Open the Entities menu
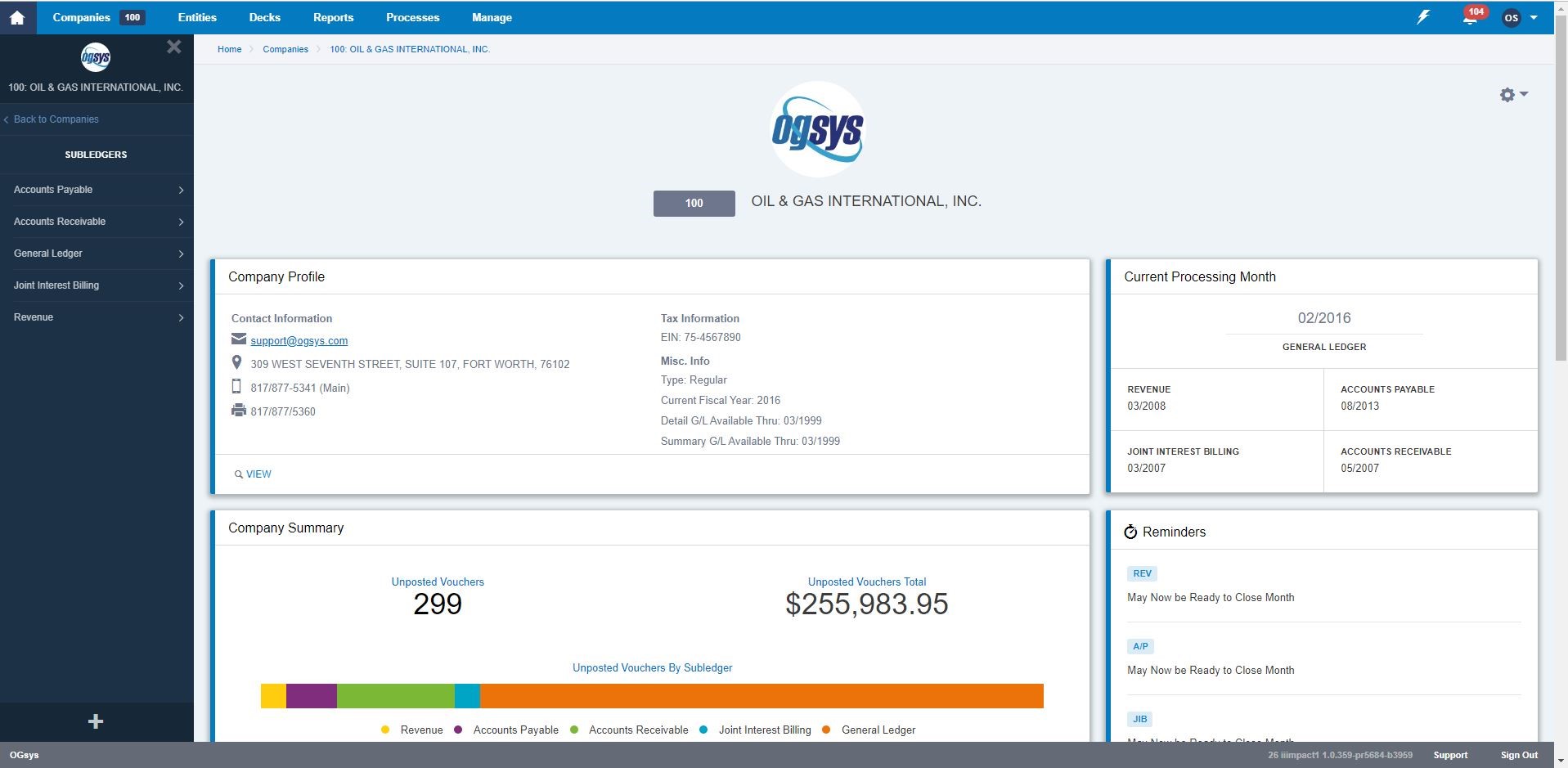 click(x=197, y=17)
